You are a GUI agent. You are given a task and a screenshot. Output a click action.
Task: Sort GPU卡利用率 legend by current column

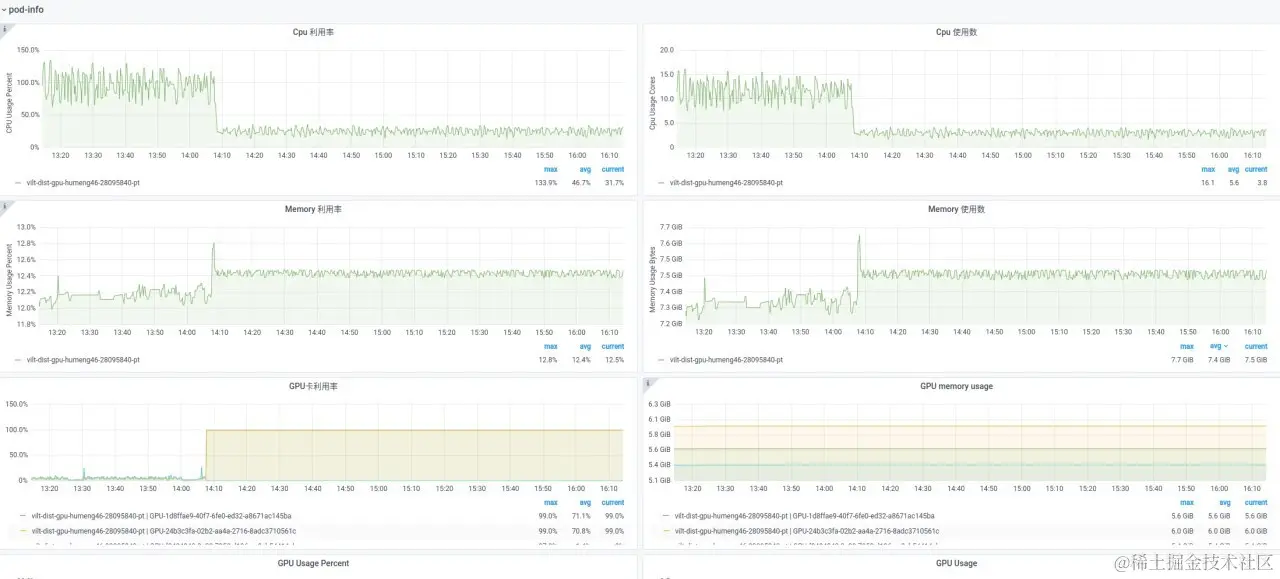point(612,503)
